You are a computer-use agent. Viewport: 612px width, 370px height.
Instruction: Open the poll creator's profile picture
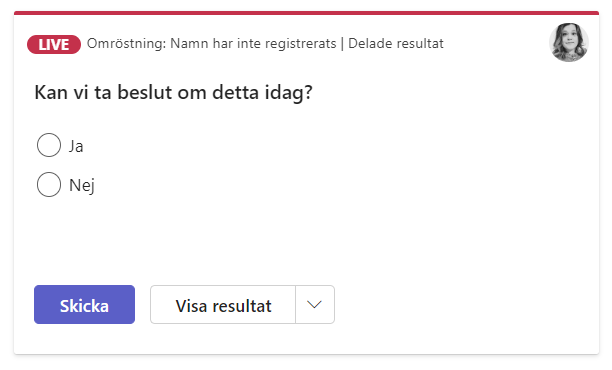click(569, 42)
